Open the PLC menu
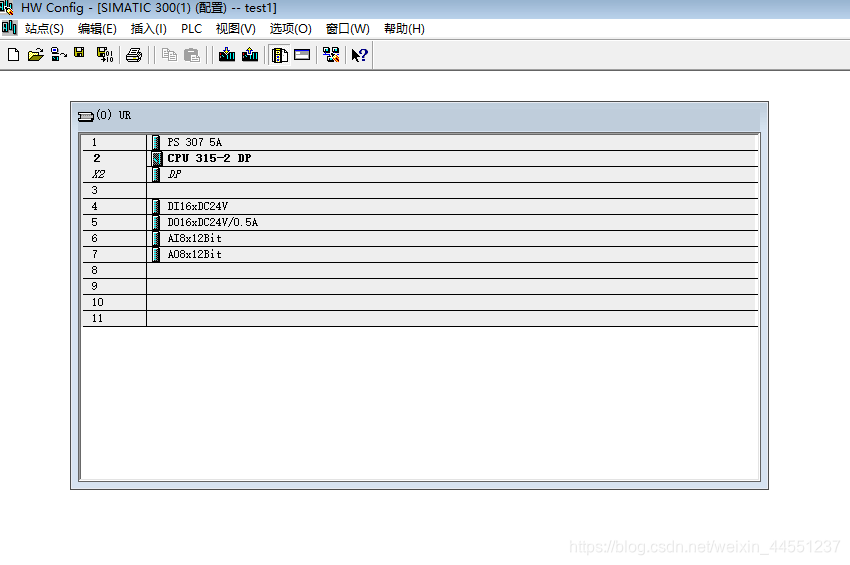The image size is (850, 565). pyautogui.click(x=191, y=29)
